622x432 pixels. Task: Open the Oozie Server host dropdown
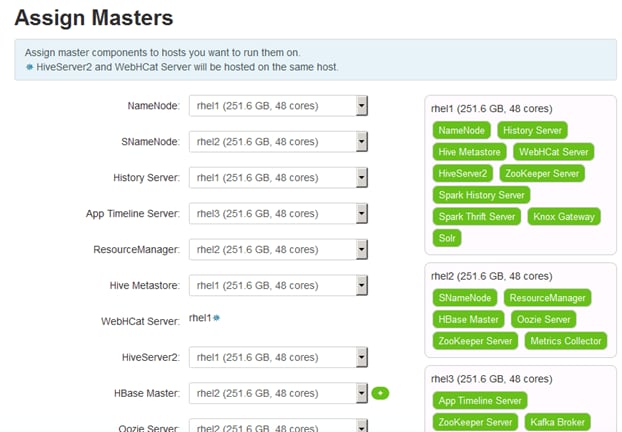pos(278,426)
